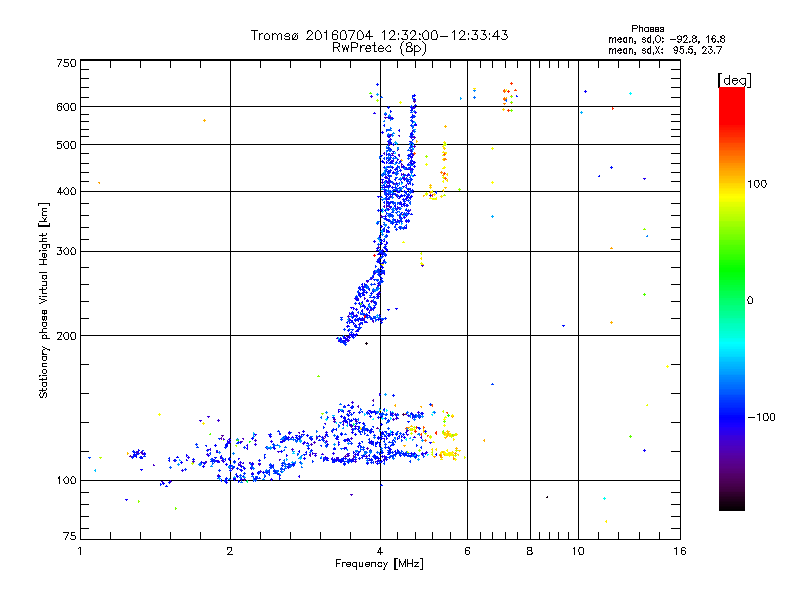Click the '8' x-axis tick label
The height and width of the screenshot is (600, 800).
[x=530, y=551]
